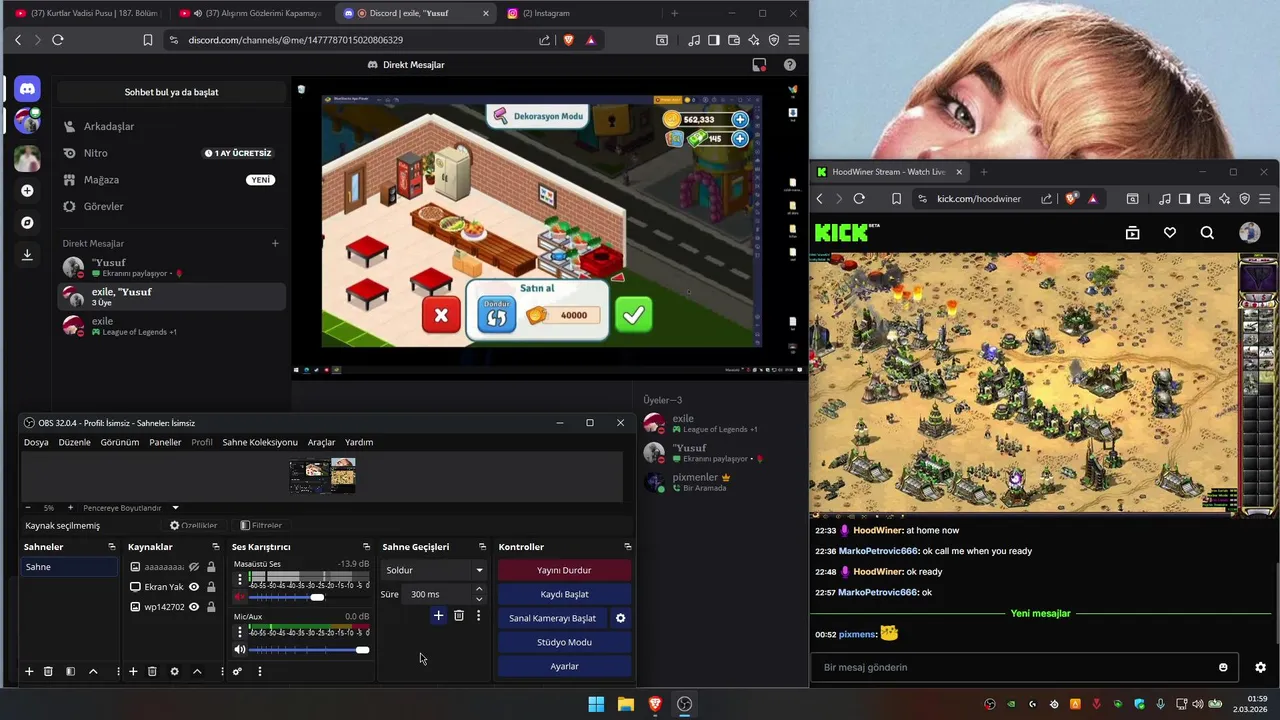Add a server with Discord plus icon
This screenshot has width=1280, height=720.
(27, 190)
